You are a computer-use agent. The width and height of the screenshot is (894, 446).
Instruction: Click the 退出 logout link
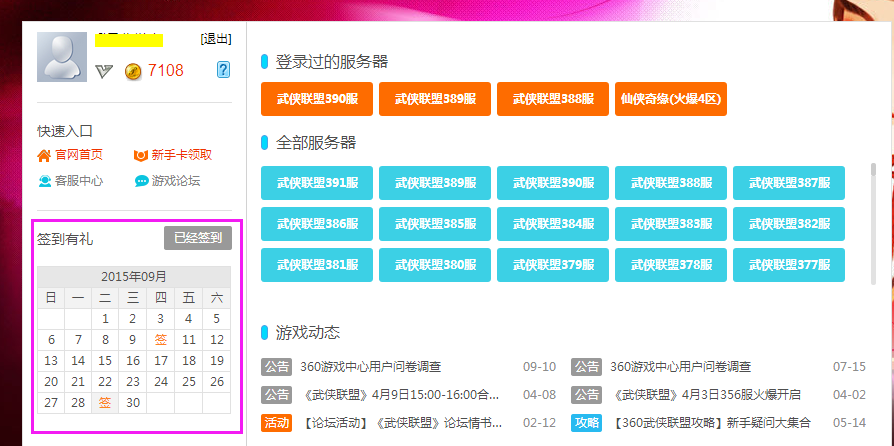(x=215, y=39)
